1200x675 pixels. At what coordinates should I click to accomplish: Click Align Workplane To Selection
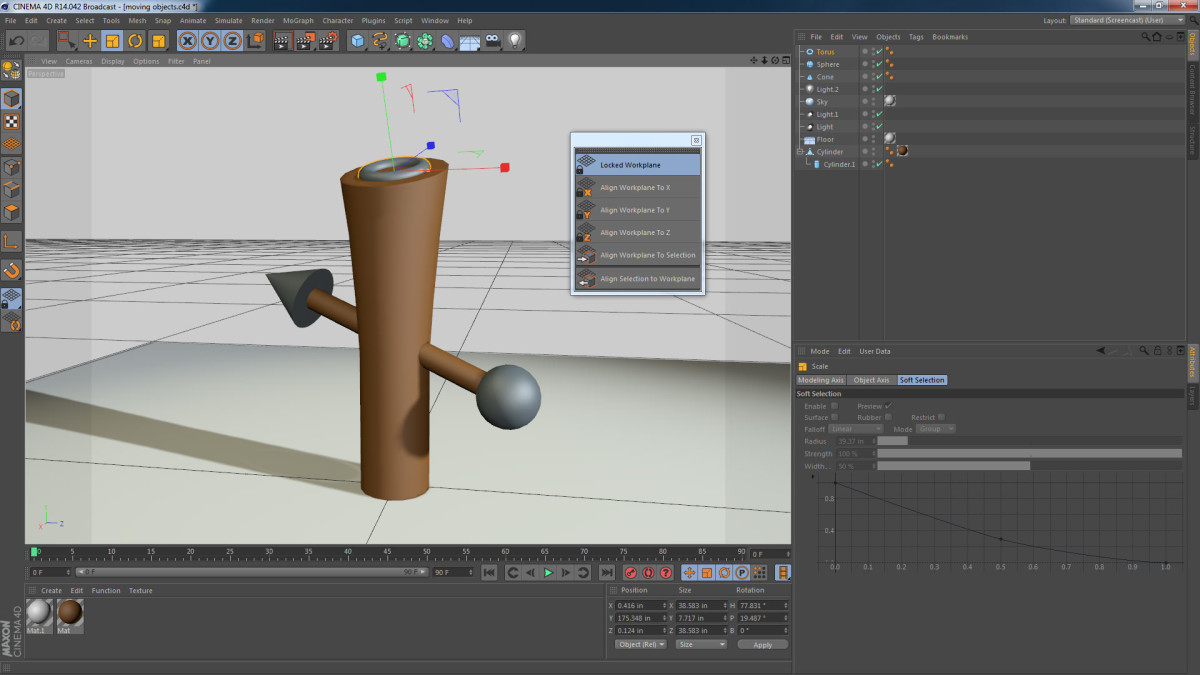647,255
